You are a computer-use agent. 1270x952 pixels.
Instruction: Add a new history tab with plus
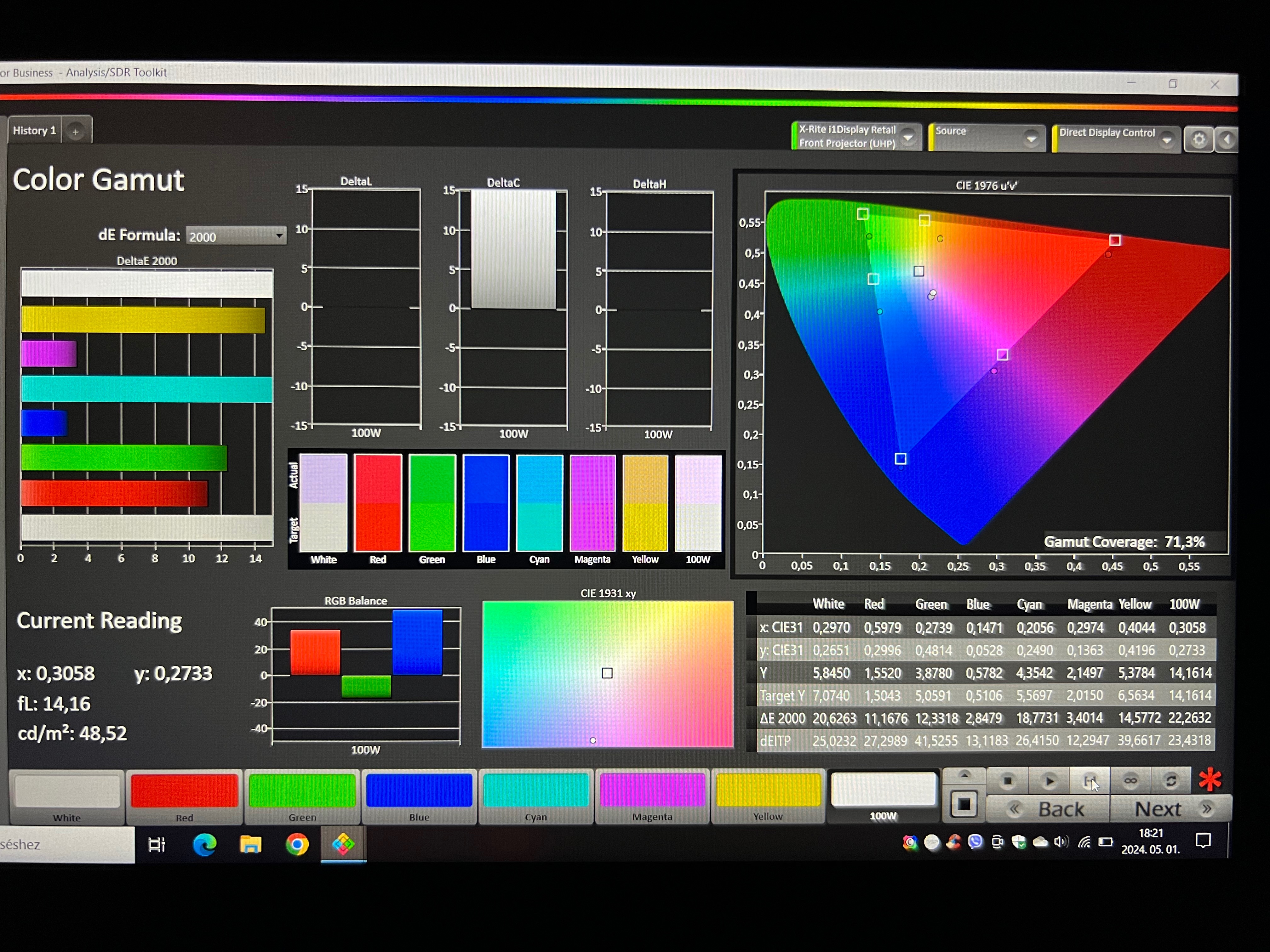(x=75, y=132)
